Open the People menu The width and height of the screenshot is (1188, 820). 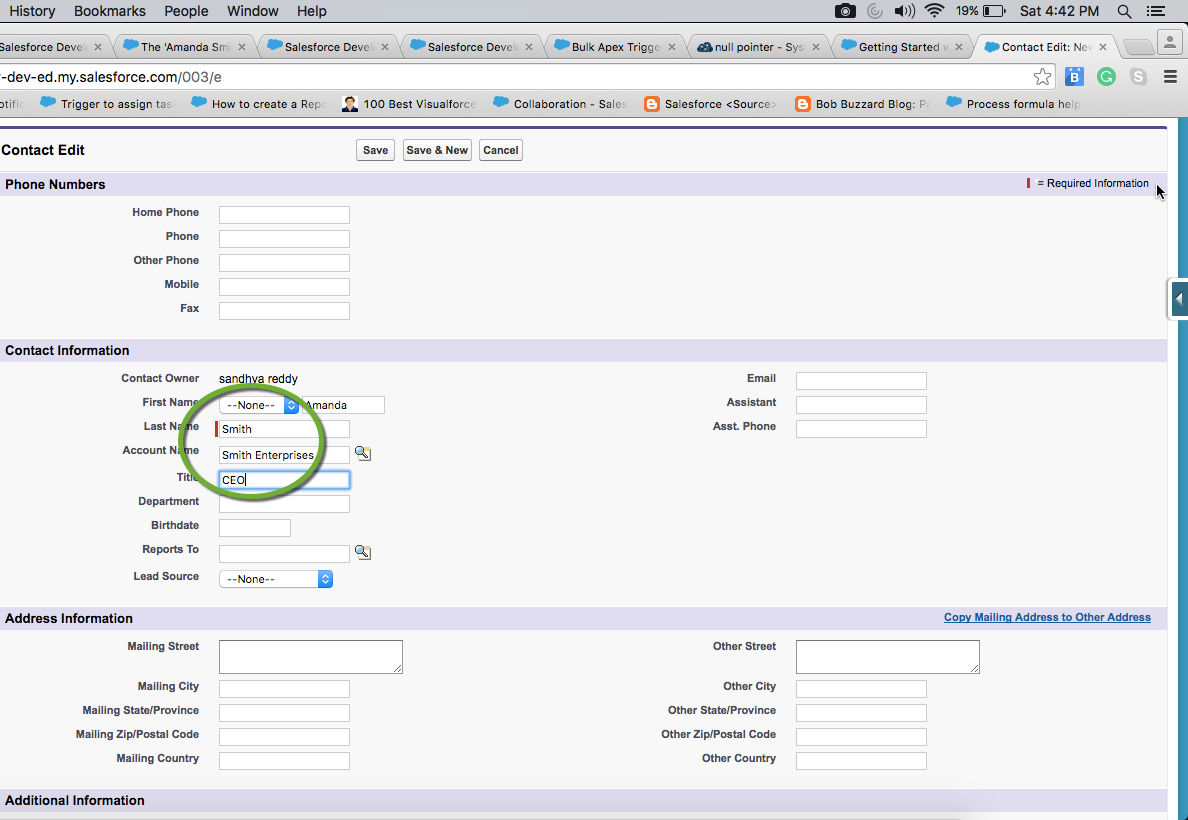click(x=186, y=11)
